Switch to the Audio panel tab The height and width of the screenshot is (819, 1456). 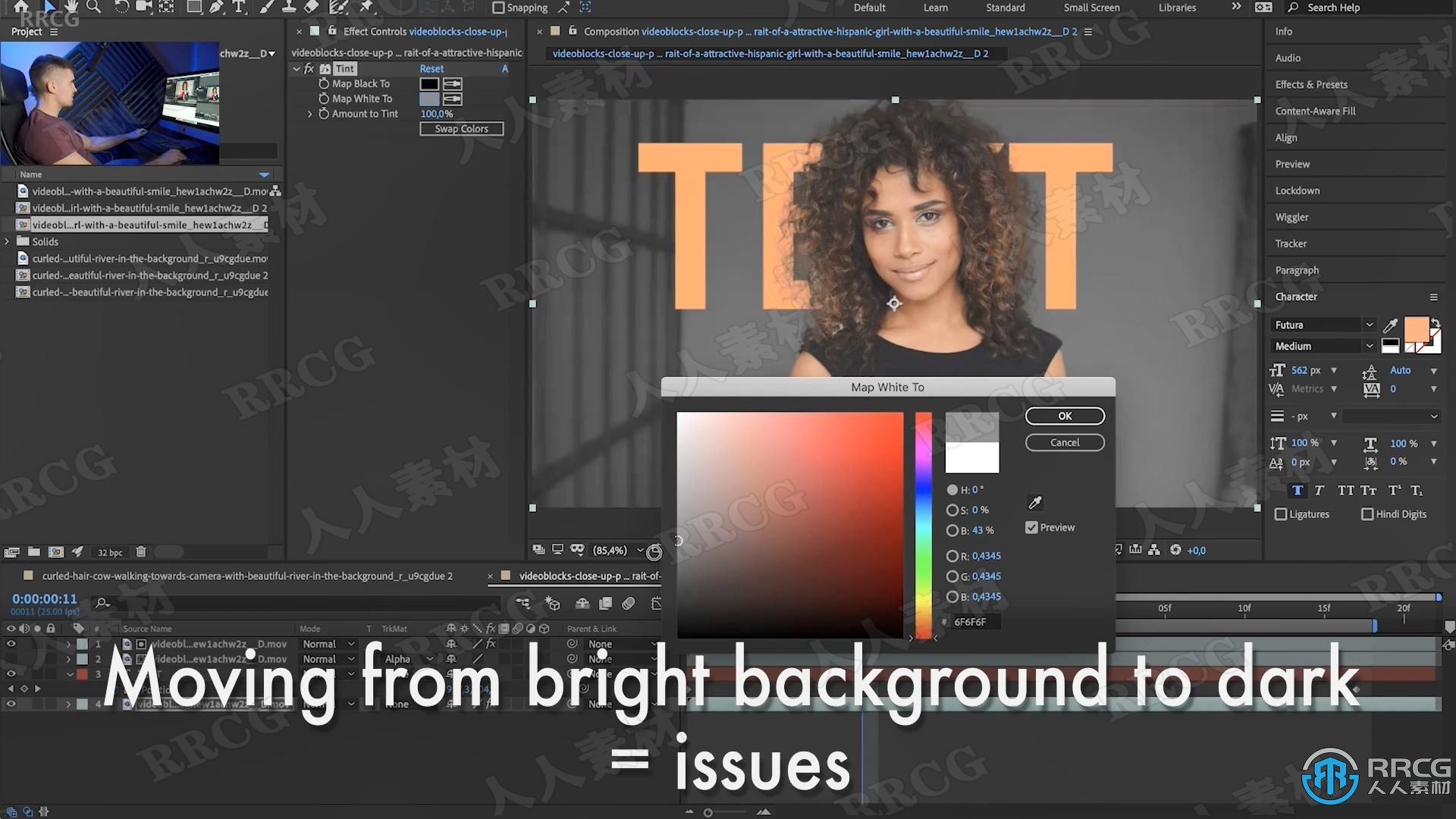(x=1288, y=57)
